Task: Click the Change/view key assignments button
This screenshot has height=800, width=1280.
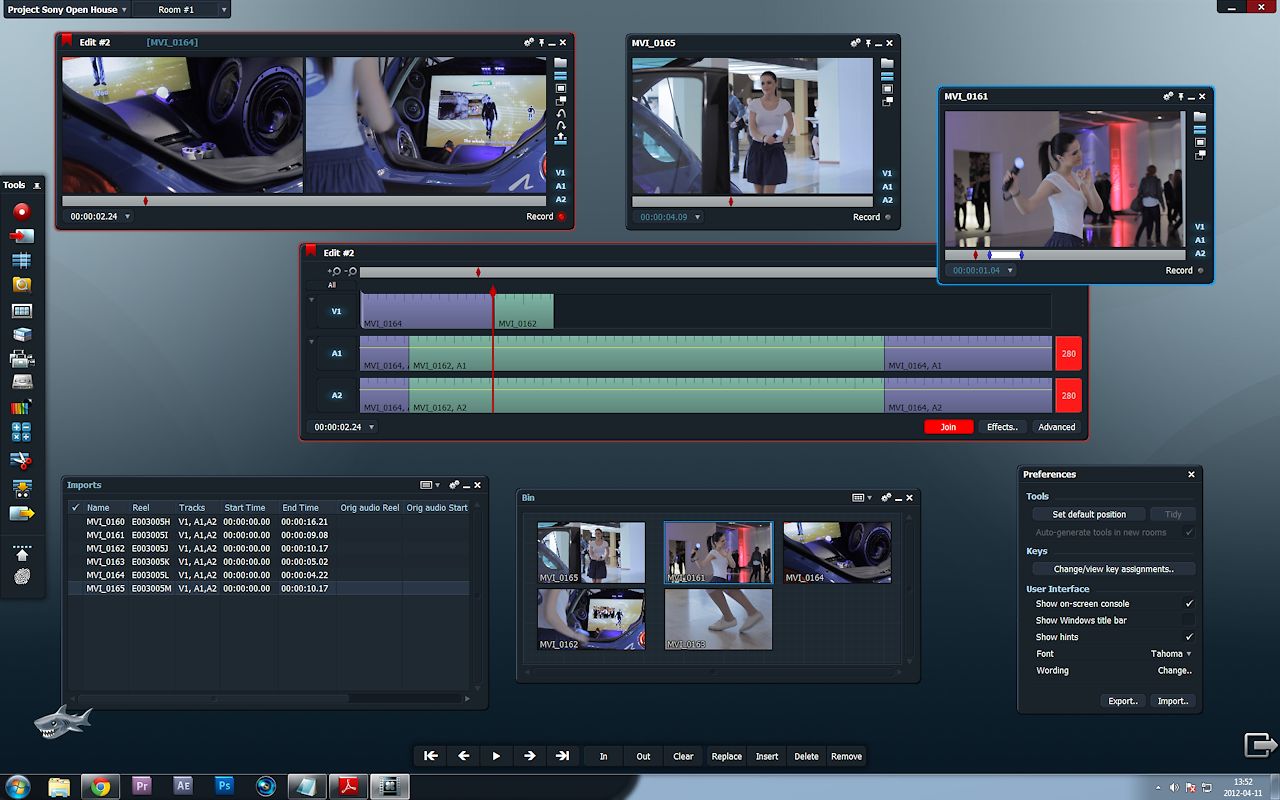Action: pyautogui.click(x=1112, y=569)
